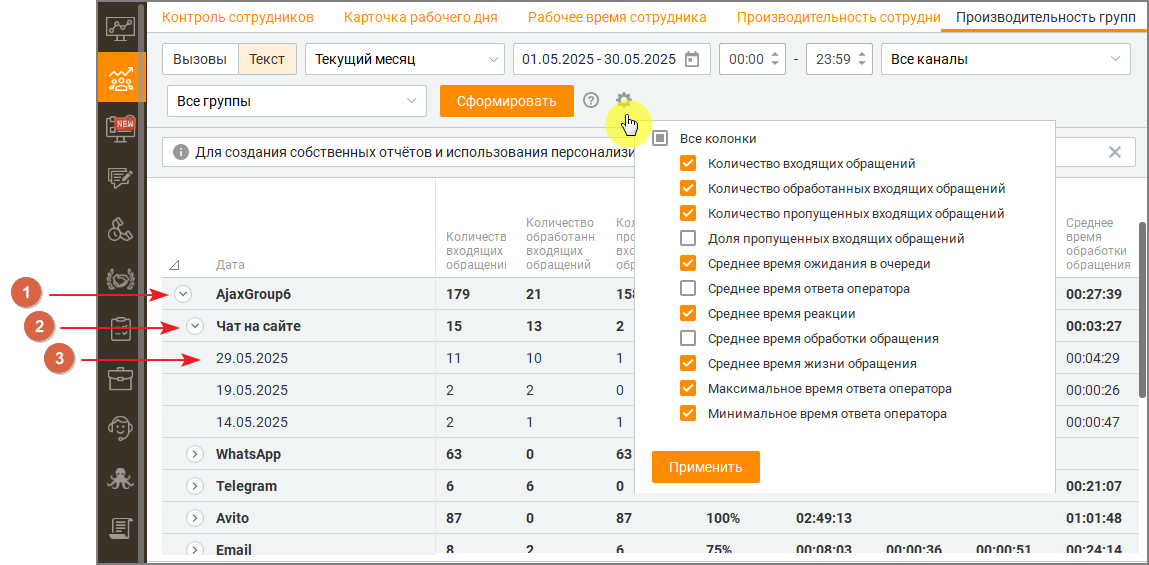Click the 02:49:13 value in Avito row
Image resolution: width=1149 pixels, height=565 pixels.
click(x=824, y=518)
